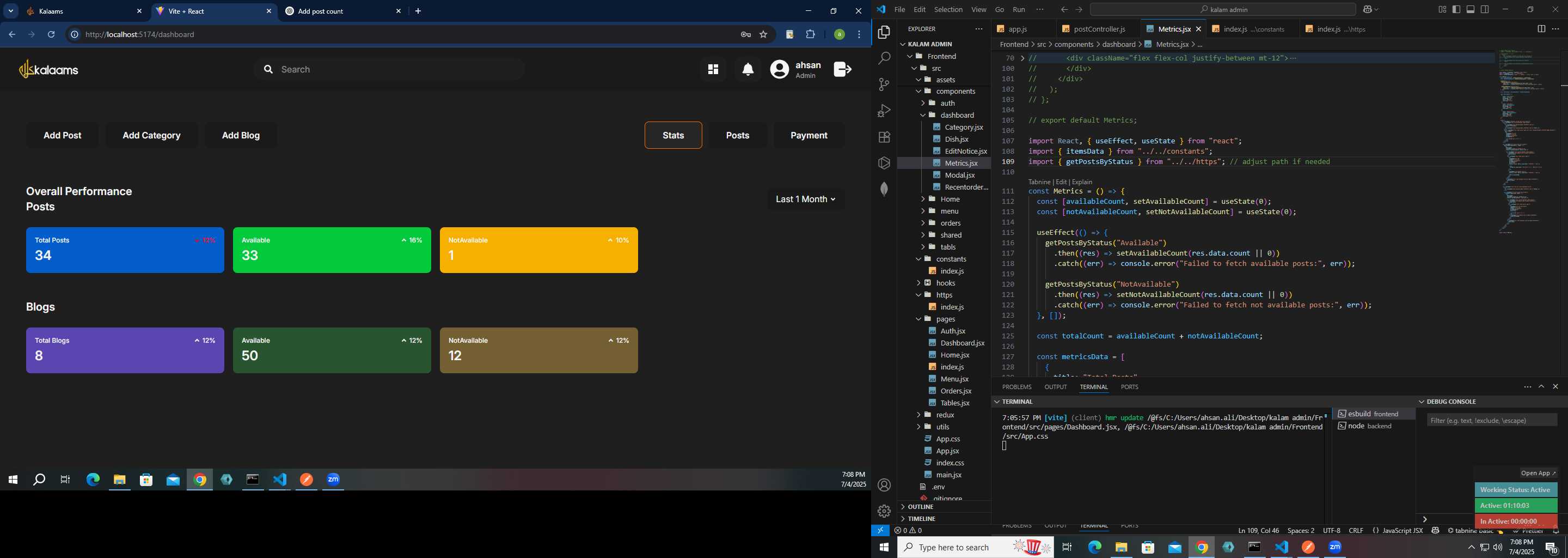The width and height of the screenshot is (1568, 558).
Task: Click the remote window indicator in status bar
Action: click(x=880, y=531)
